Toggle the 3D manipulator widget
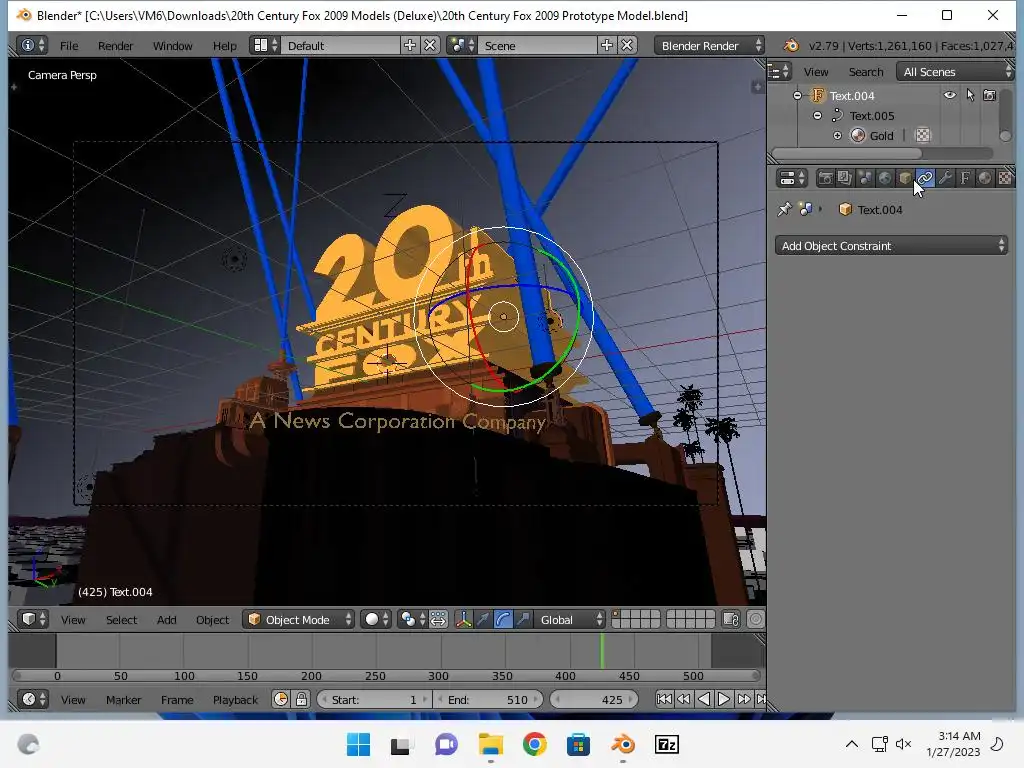Viewport: 1024px width, 768px height. (x=463, y=619)
